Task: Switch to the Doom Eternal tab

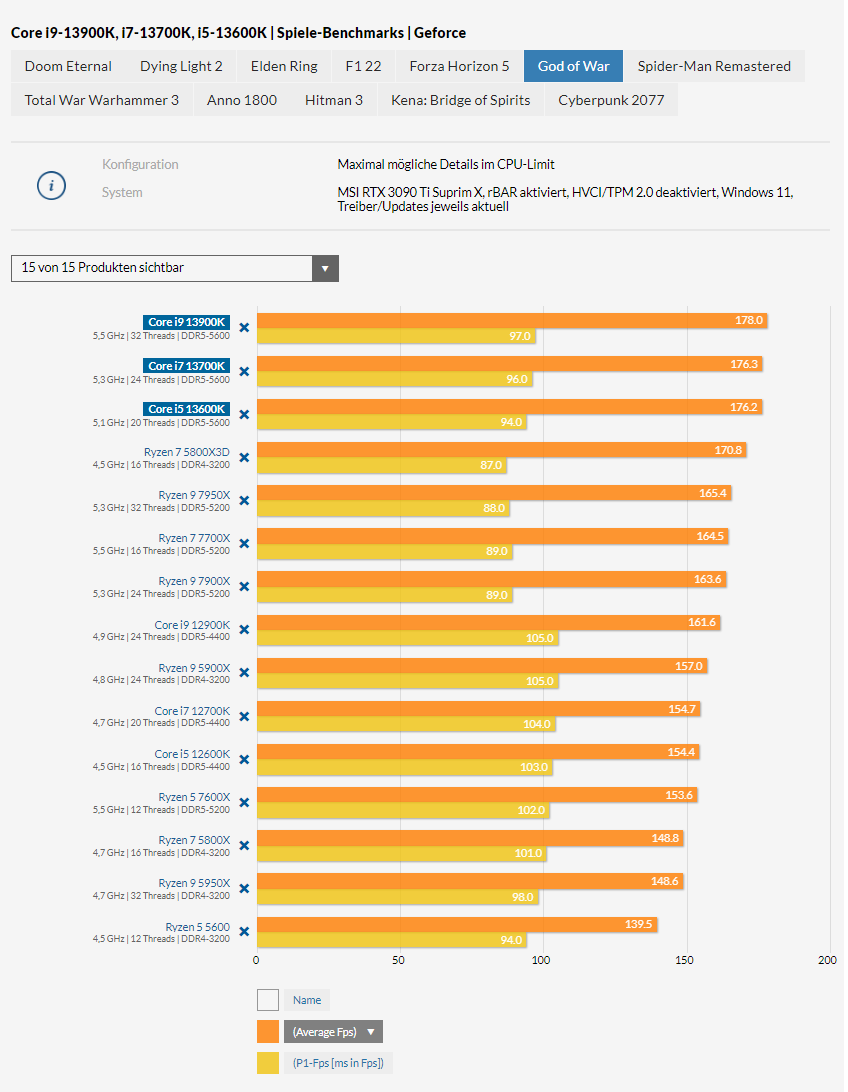Action: point(68,66)
